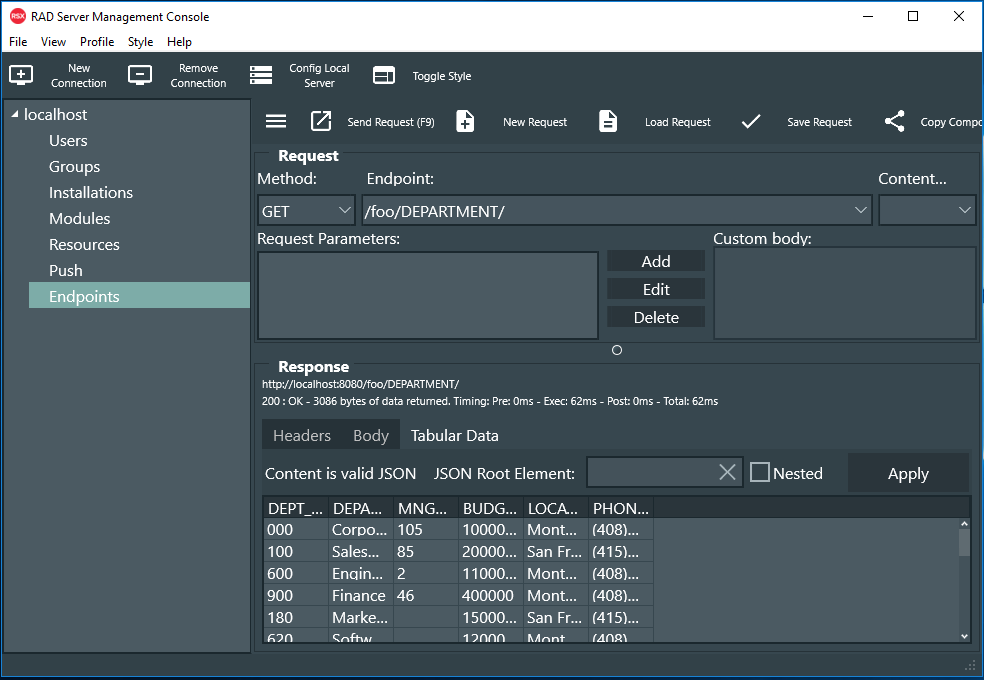Click the 400000 budget cell

[491, 595]
